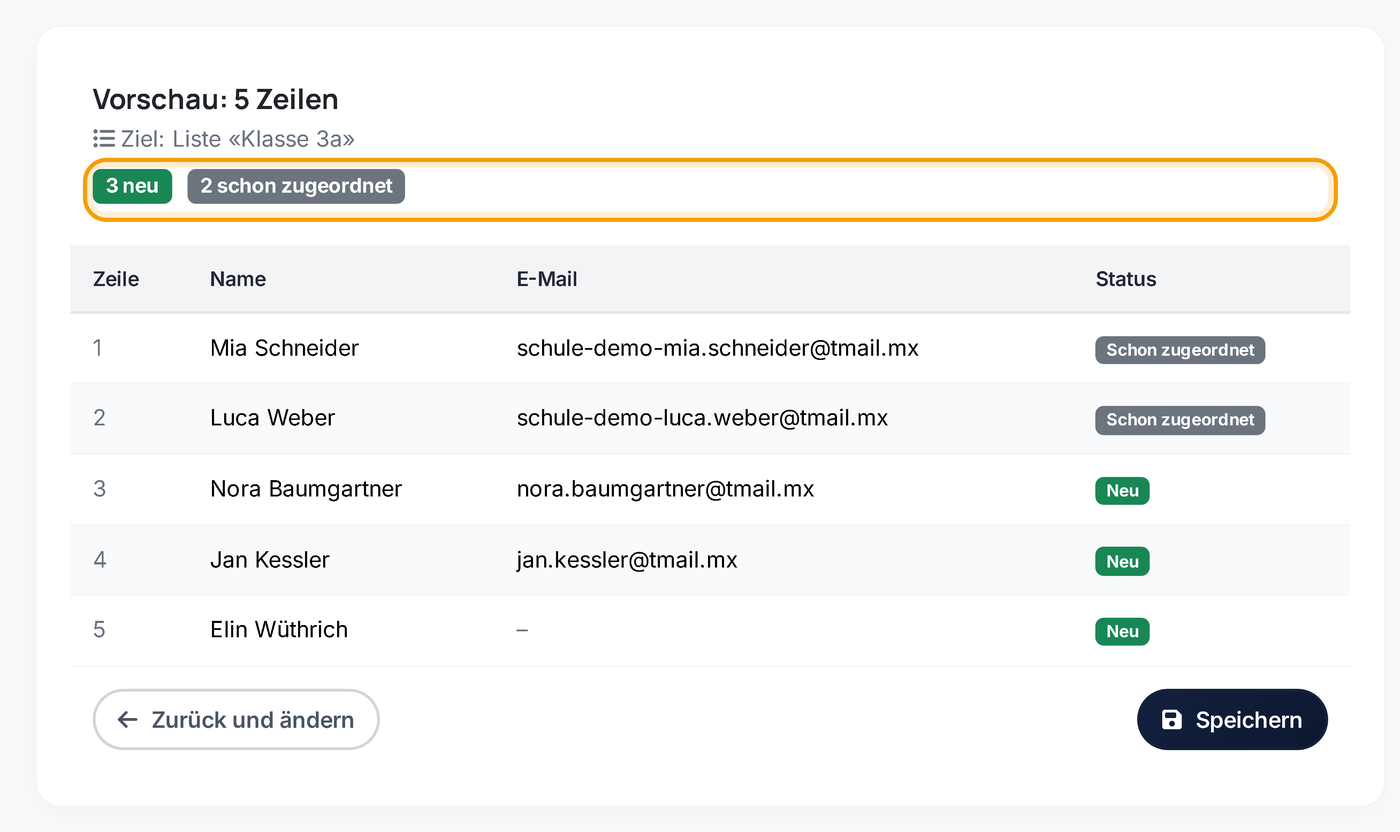Select the name Elin Wüthrich
1400x832 pixels.
279,630
